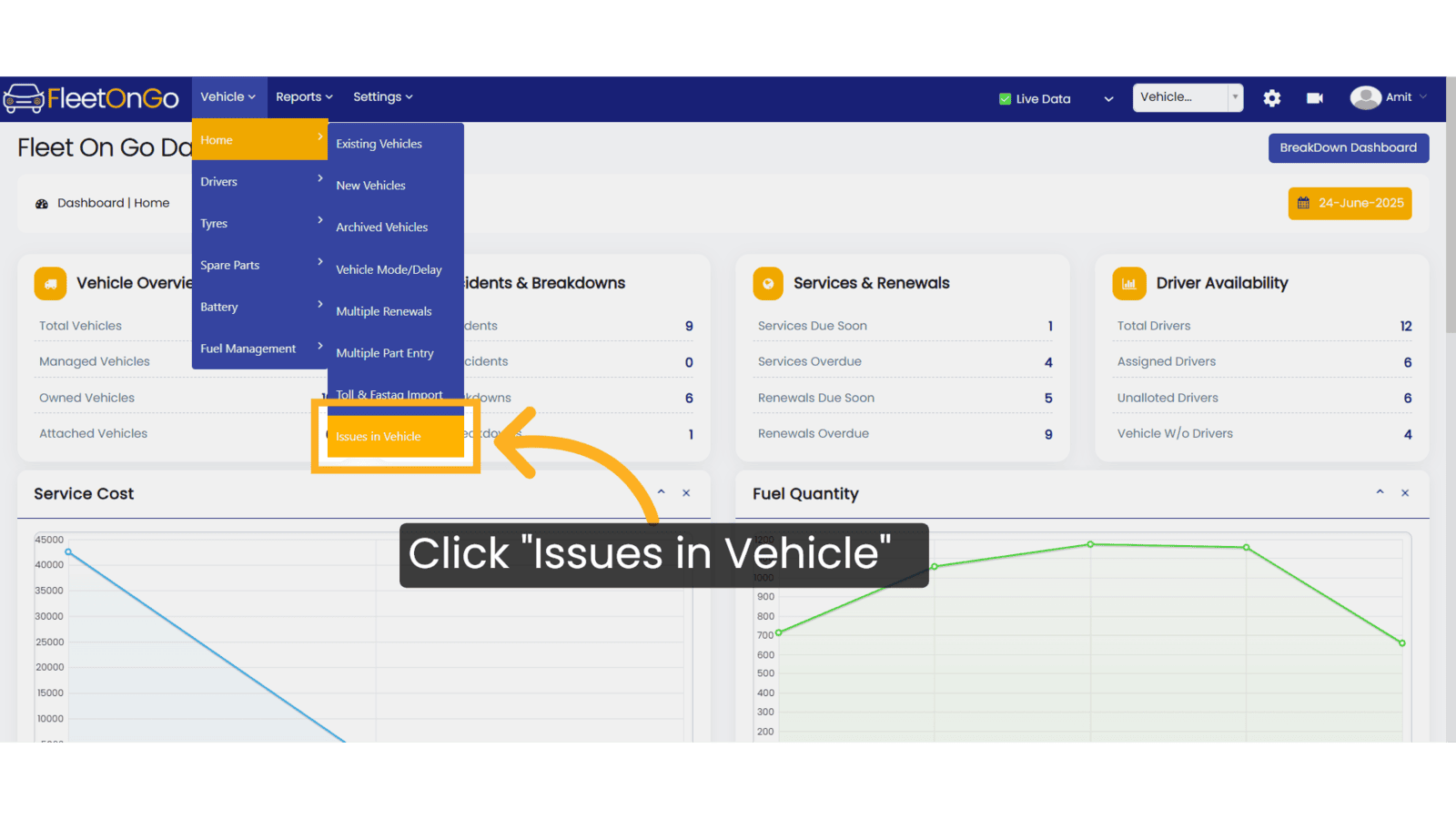Viewport: 1456px width, 819px height.
Task: Expand the Live Data dropdown chevron
Action: pos(1108,99)
